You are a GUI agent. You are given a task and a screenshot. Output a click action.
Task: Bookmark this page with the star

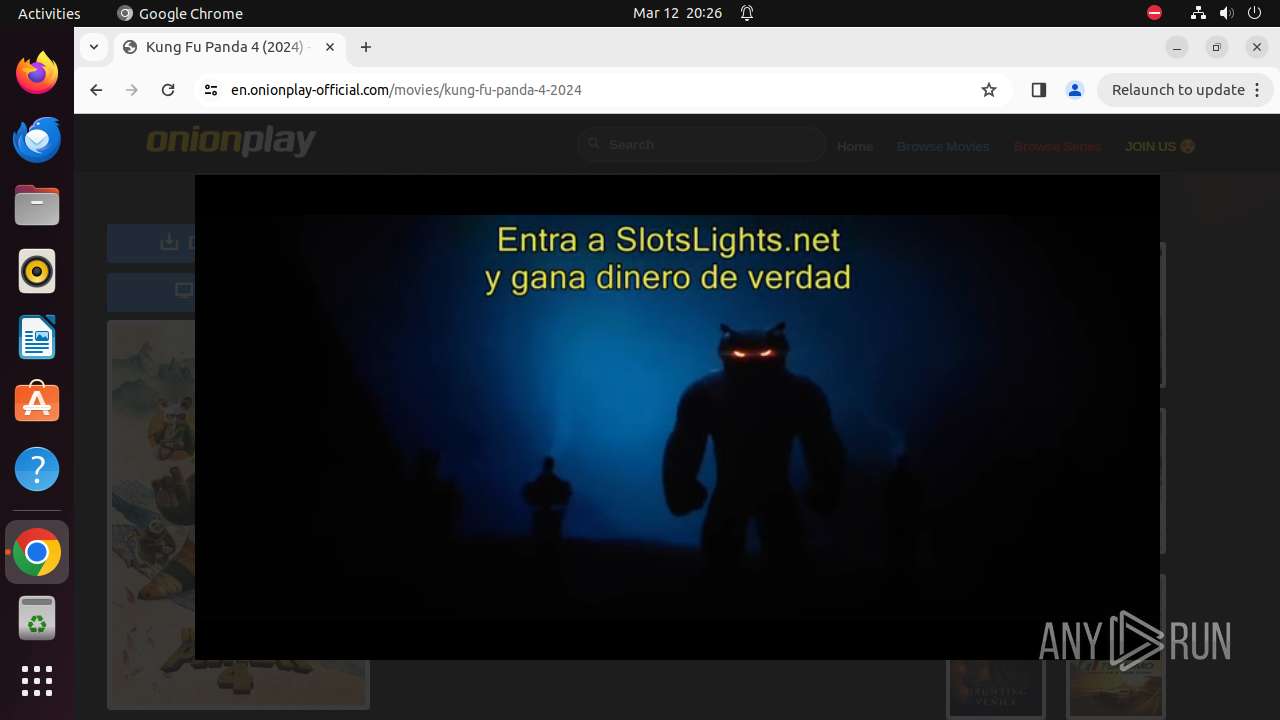(x=989, y=90)
